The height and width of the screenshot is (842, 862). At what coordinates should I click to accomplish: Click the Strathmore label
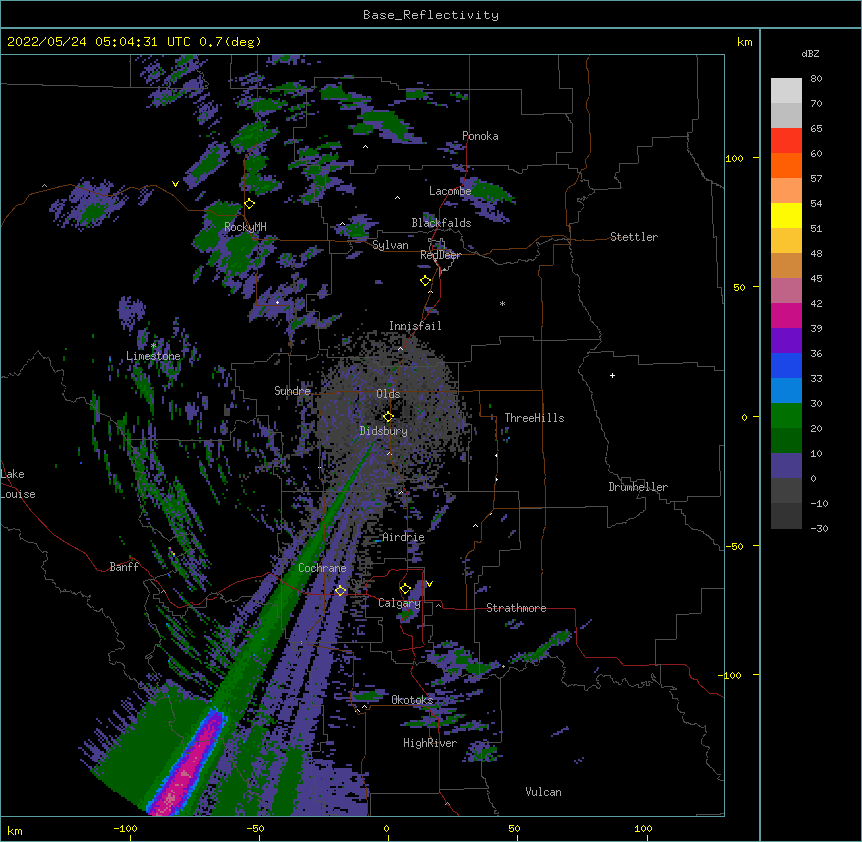(516, 608)
